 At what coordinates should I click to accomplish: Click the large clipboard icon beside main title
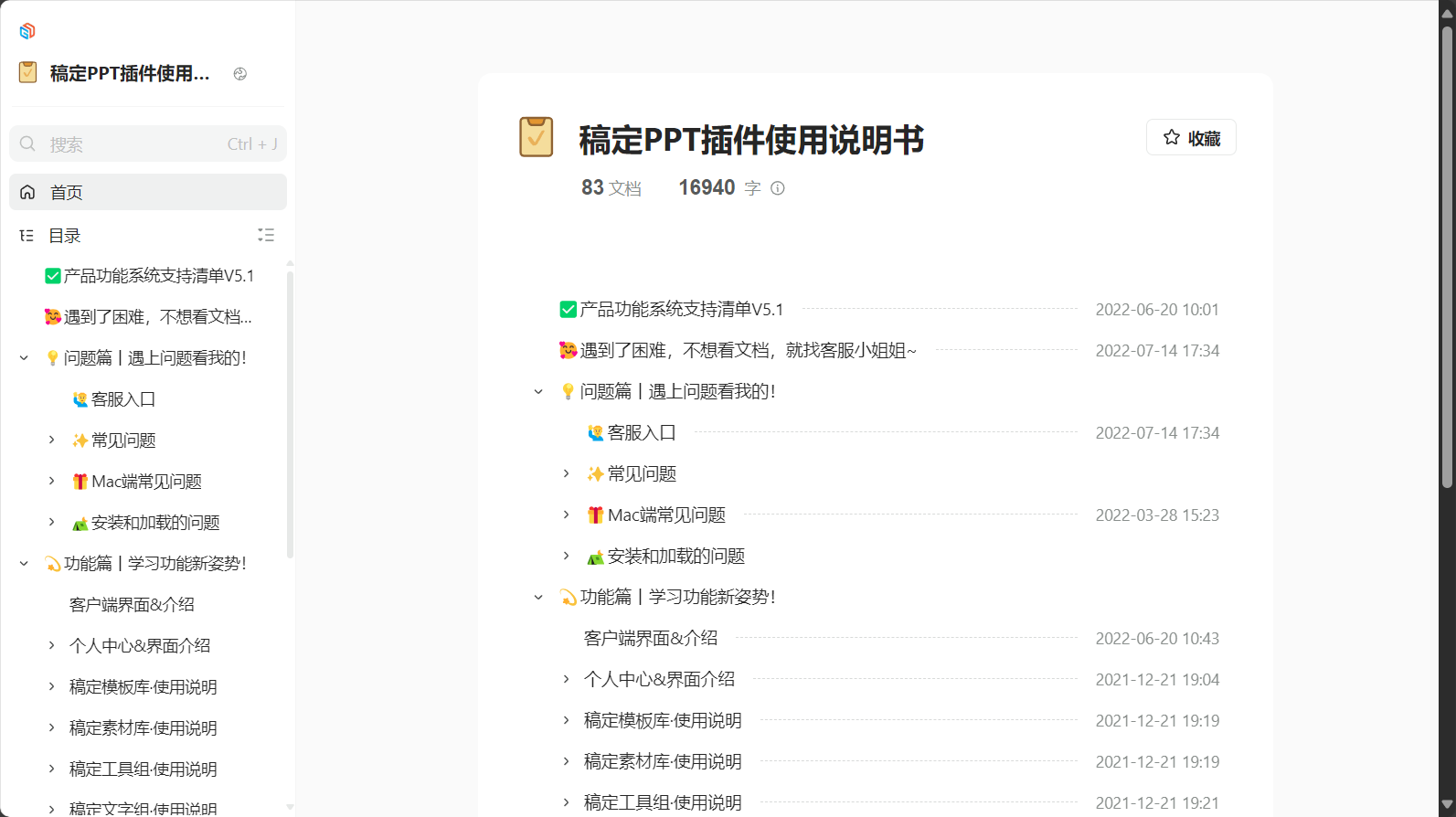[537, 137]
